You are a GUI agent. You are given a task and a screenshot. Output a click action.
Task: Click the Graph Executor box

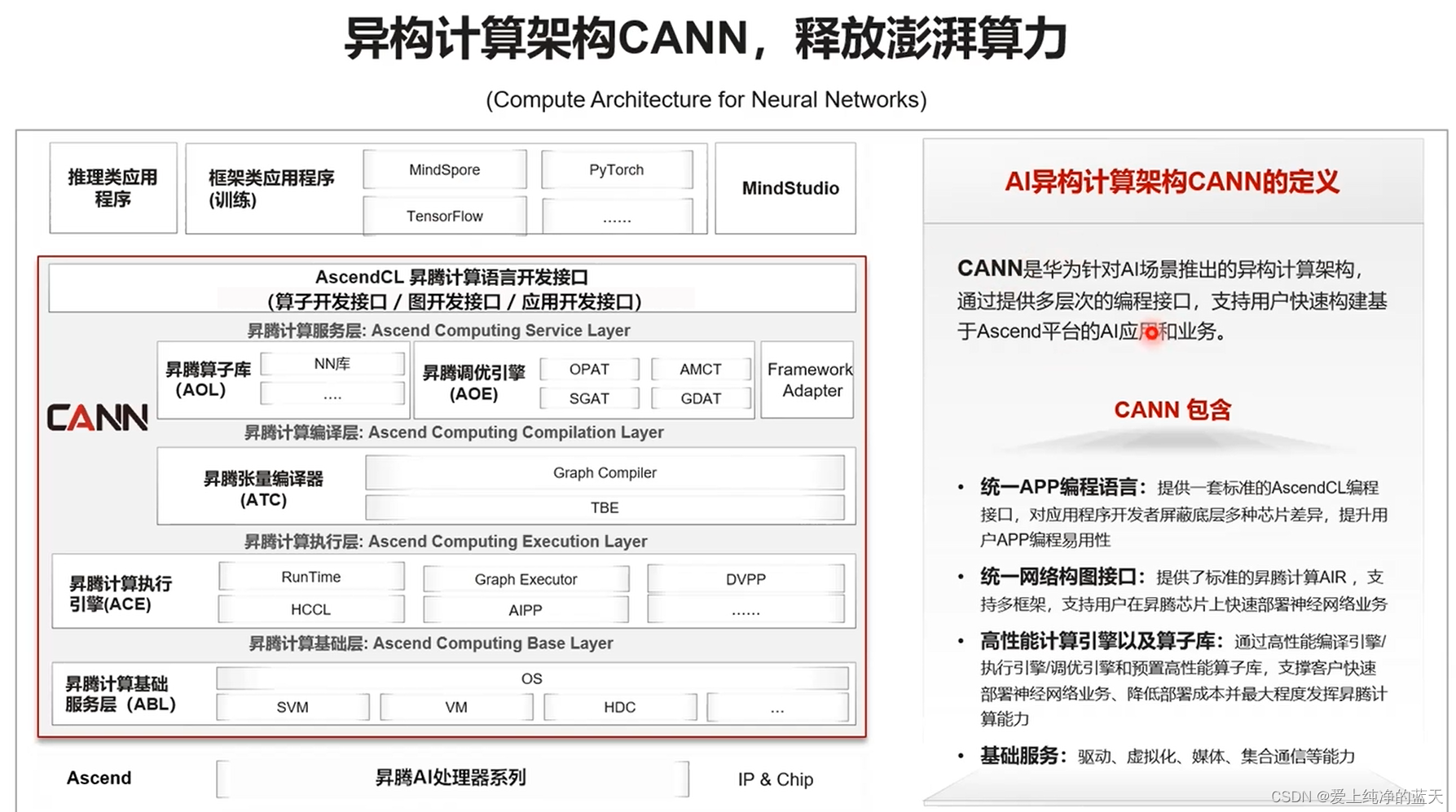526,579
